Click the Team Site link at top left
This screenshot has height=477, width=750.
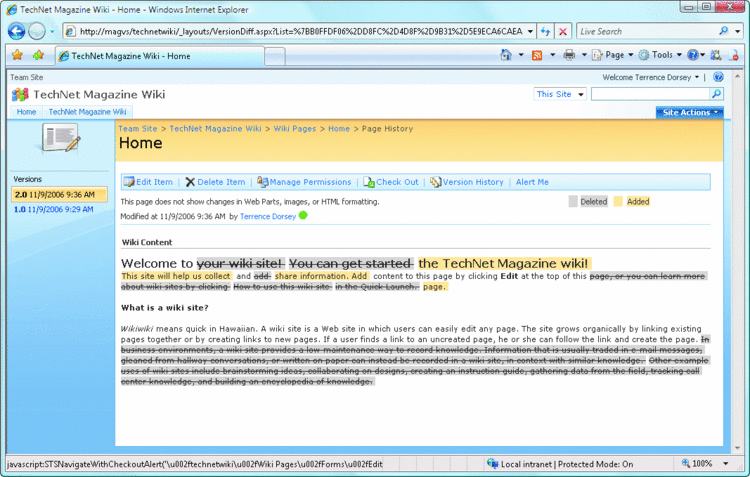coord(27,77)
